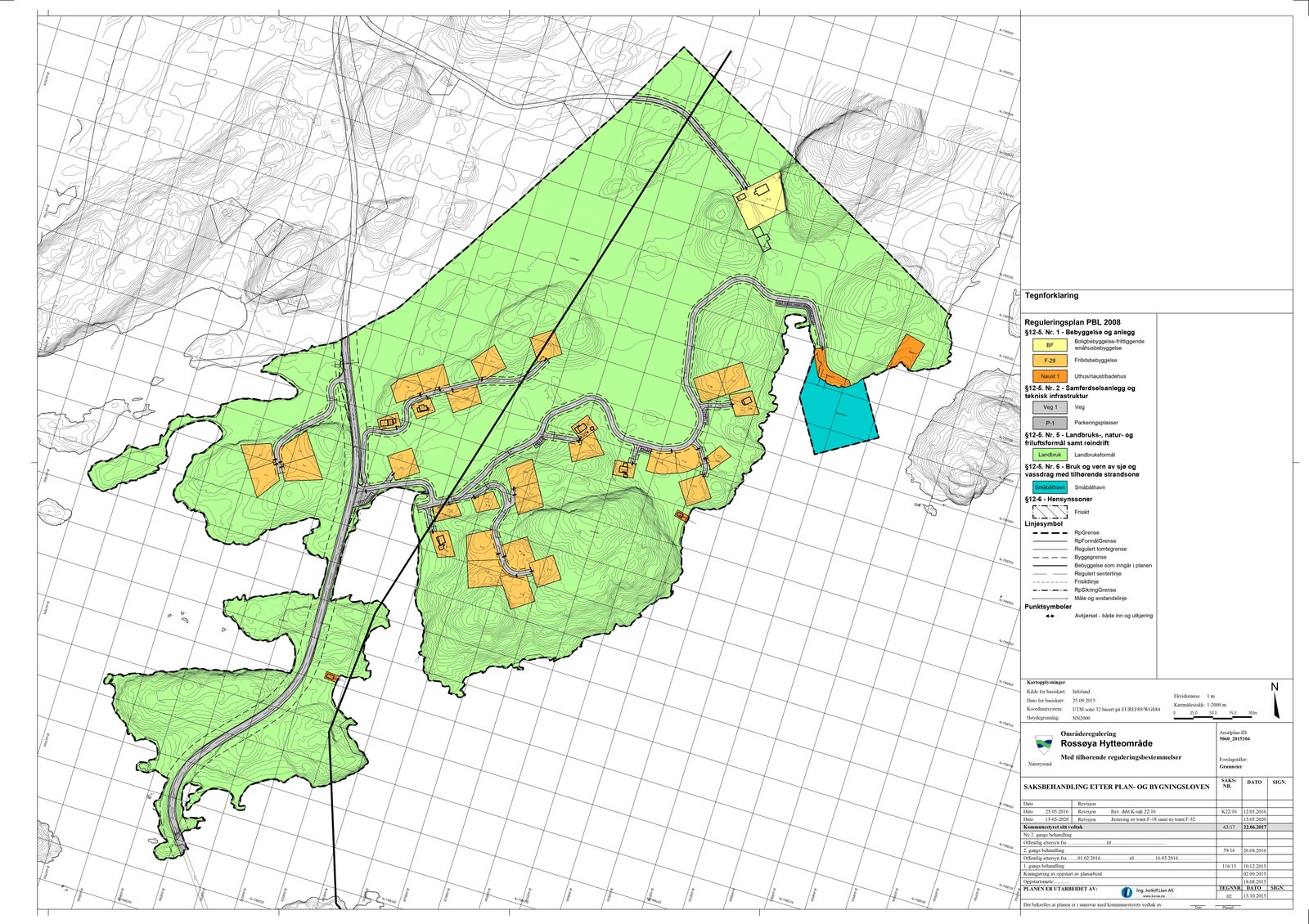Click the 'UTM sone 32 basert på EUREF89/WGS84' value
Viewport: 1309px width, 924px height.
click(x=1116, y=709)
